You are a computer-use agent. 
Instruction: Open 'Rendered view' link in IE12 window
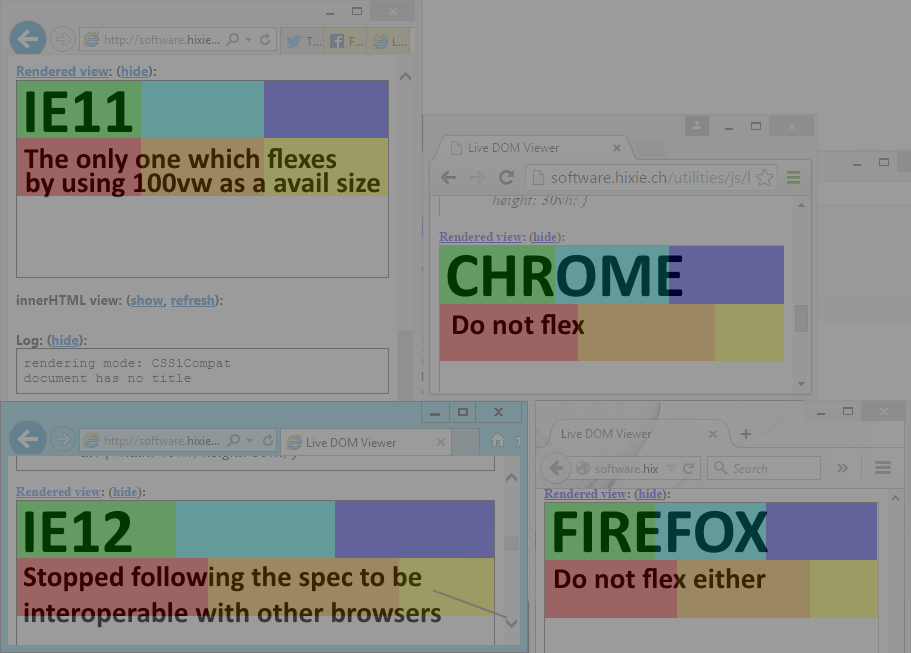(58, 491)
